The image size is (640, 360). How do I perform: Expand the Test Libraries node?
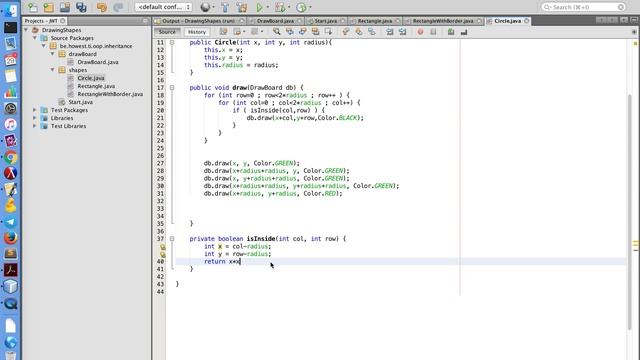(35, 126)
